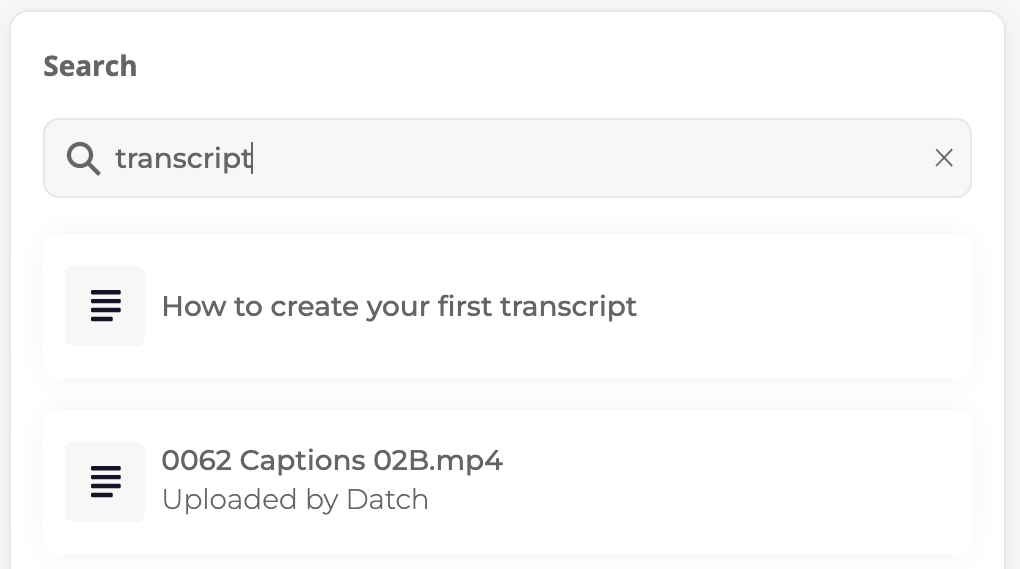Click the words "first transcript" in the tutorial title
The width and height of the screenshot is (1020, 569).
[x=537, y=306]
